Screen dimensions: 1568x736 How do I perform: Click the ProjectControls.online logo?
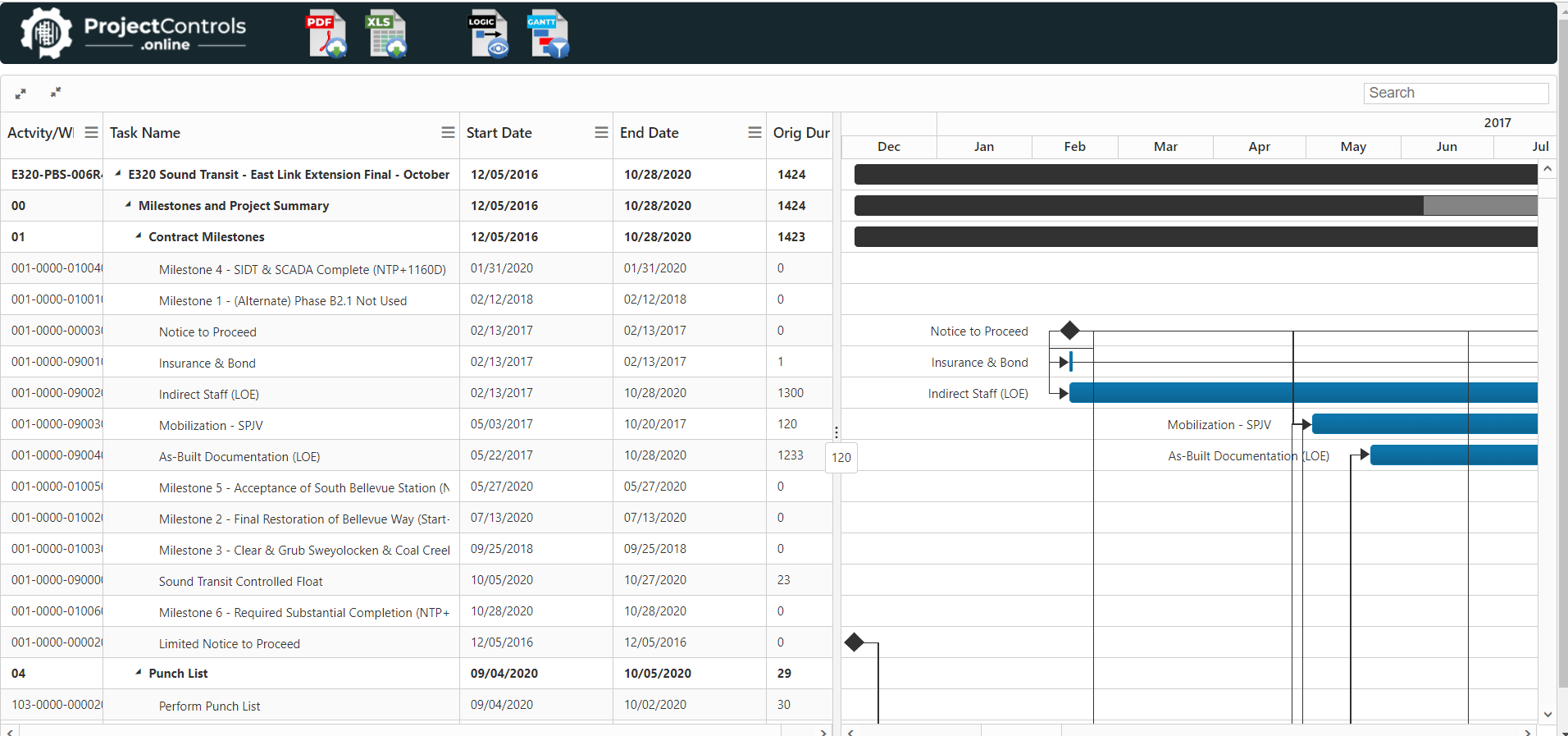pyautogui.click(x=134, y=34)
